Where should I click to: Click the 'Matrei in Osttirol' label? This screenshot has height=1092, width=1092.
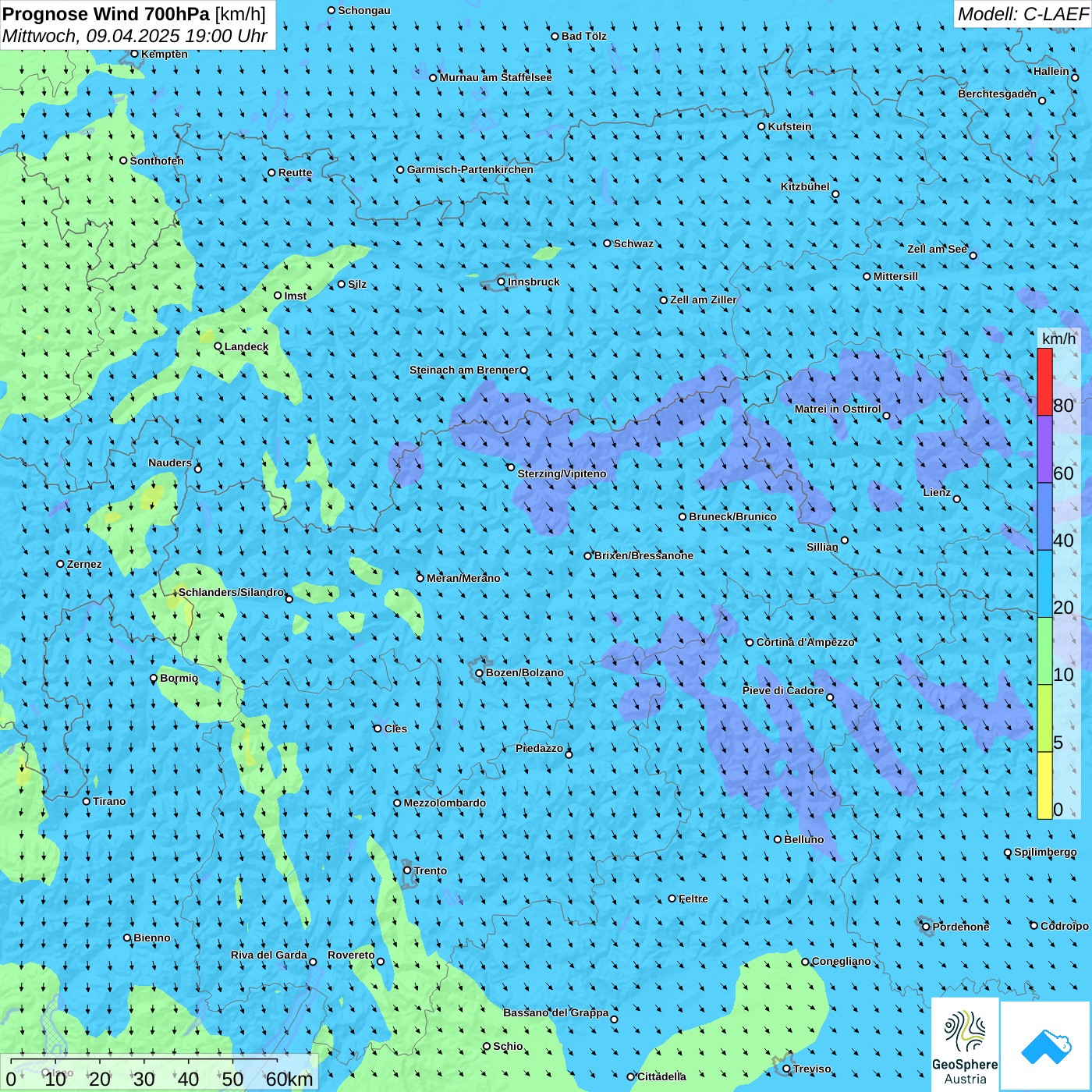pyautogui.click(x=838, y=409)
